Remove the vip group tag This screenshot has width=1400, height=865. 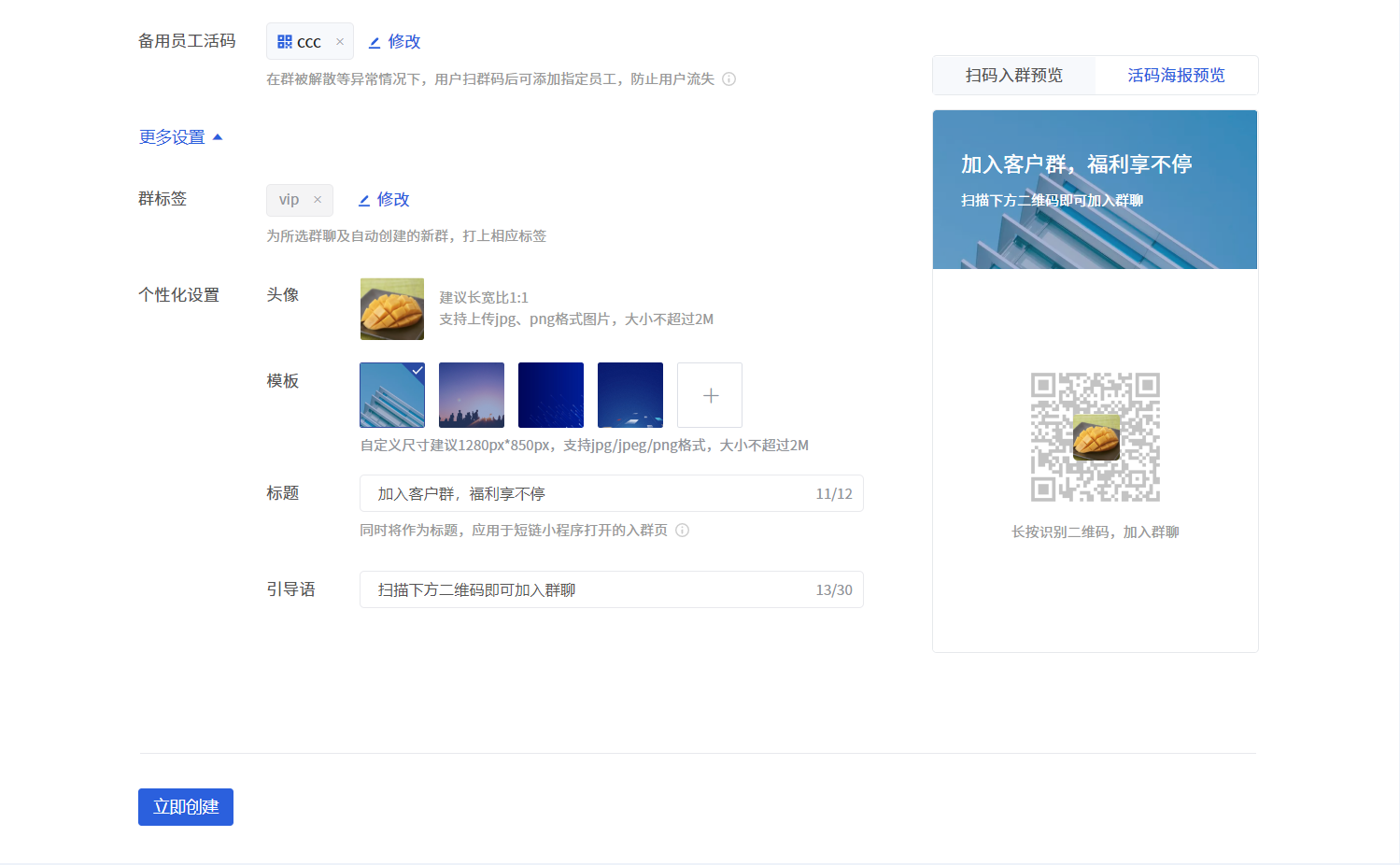tap(318, 200)
